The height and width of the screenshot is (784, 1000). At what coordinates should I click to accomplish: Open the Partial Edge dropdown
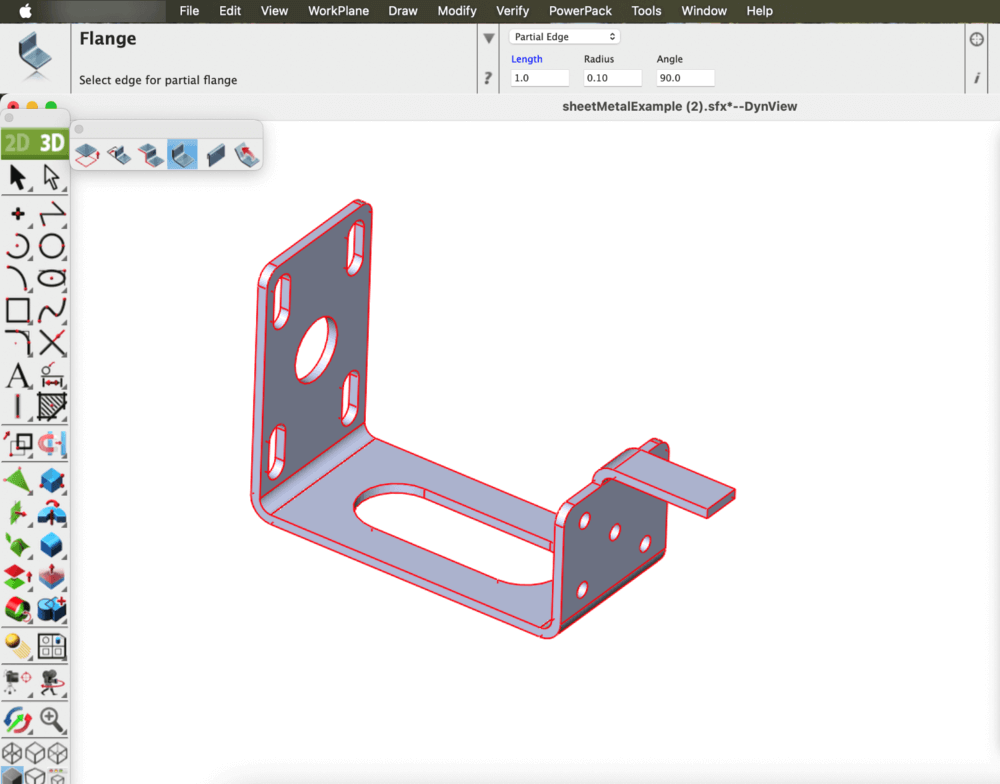(565, 37)
